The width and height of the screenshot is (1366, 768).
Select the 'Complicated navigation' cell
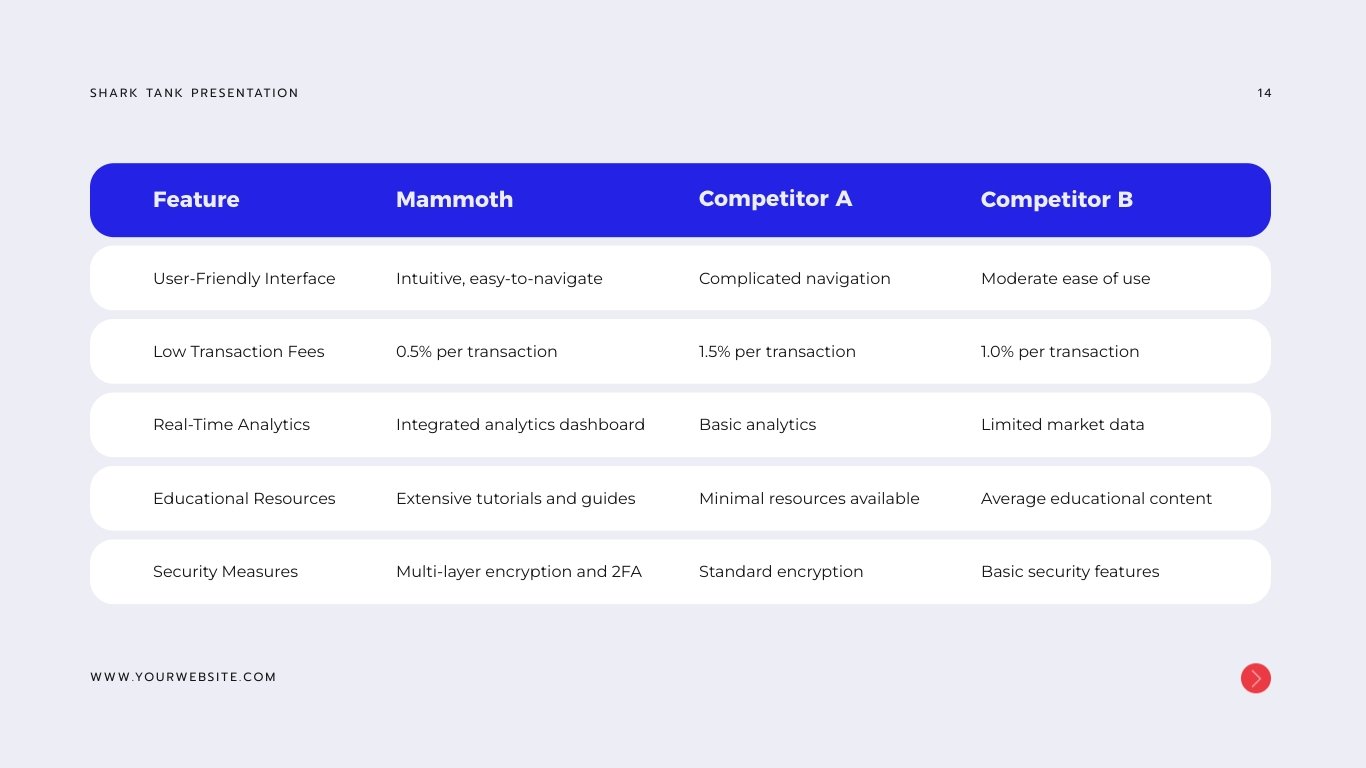click(x=794, y=279)
